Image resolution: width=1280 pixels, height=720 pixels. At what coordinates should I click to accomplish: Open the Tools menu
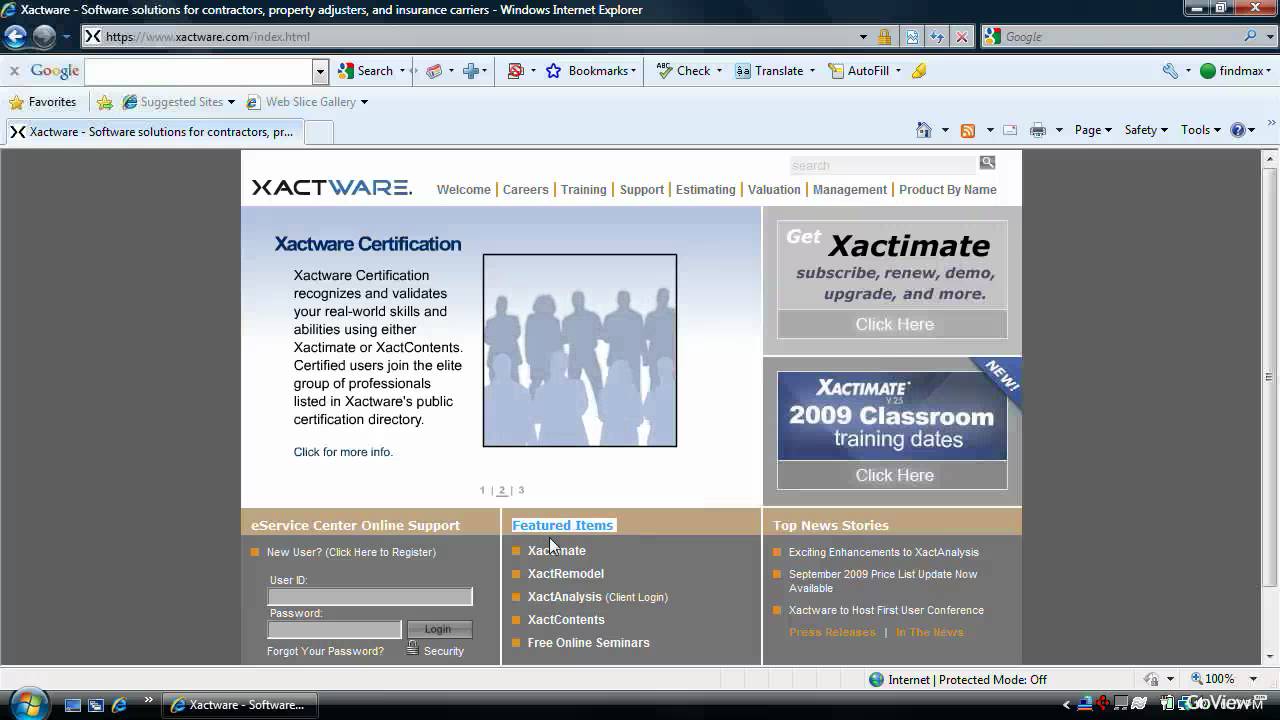(x=1201, y=130)
